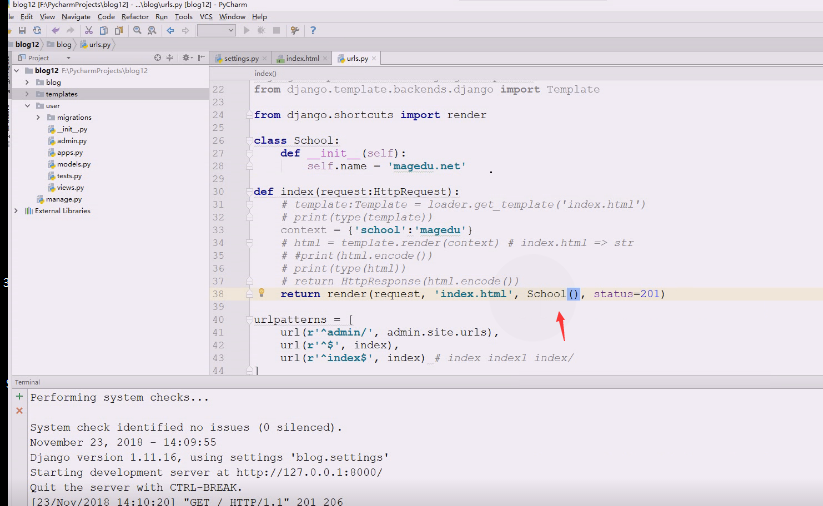Click the Copy toolbar icon

(103, 30)
